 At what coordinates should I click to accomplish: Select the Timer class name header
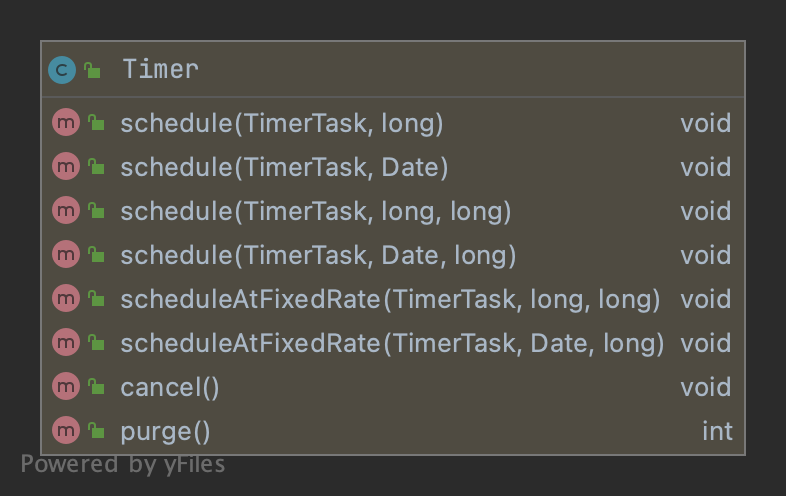[160, 70]
